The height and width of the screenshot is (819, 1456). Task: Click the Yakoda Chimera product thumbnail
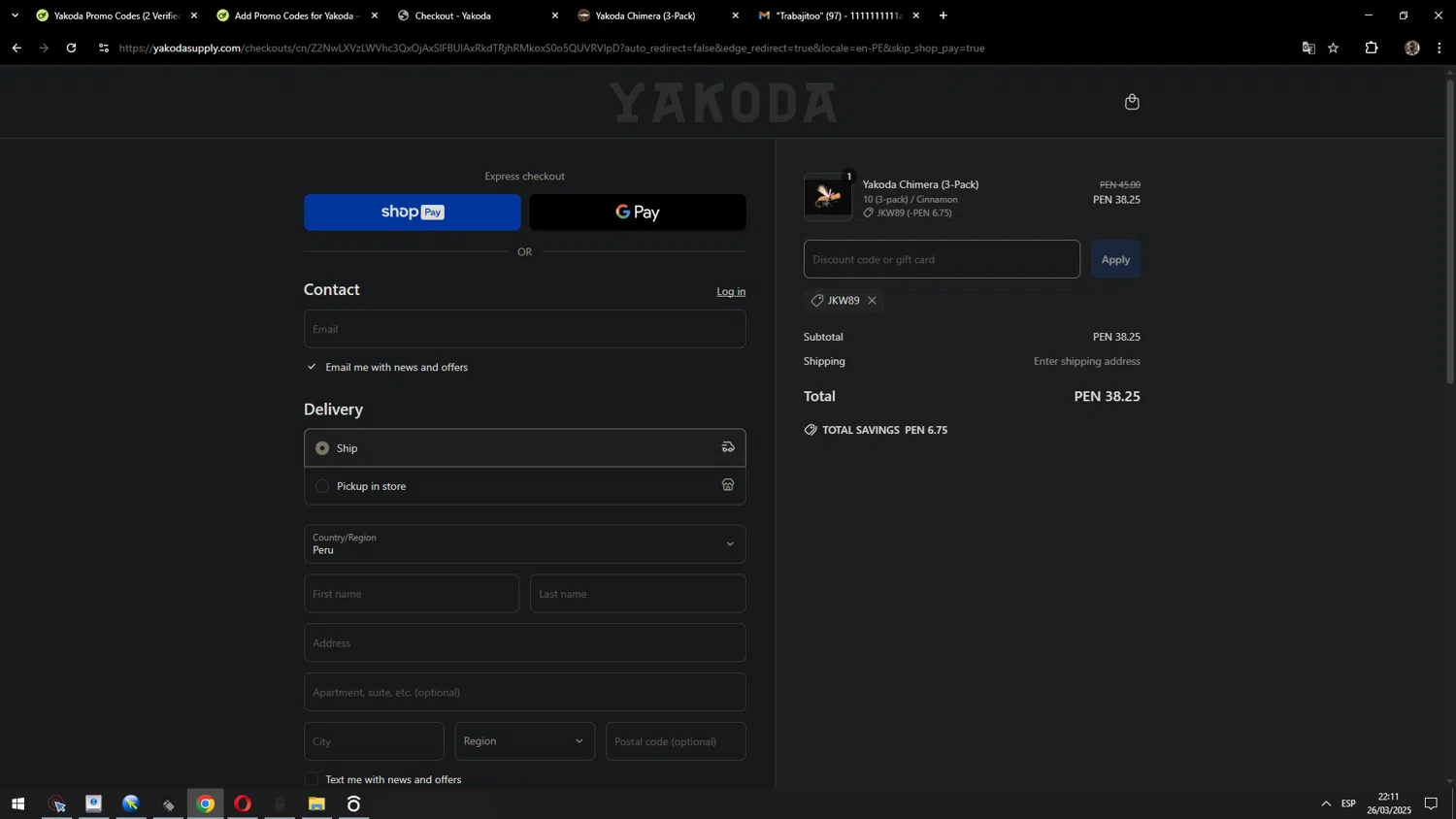pyautogui.click(x=828, y=197)
